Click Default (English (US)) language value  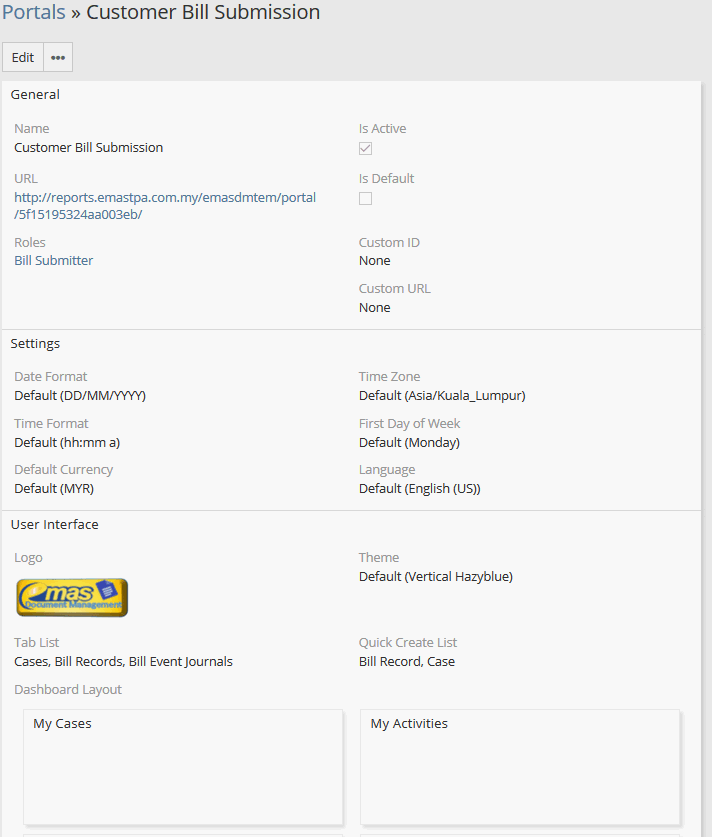(420, 488)
